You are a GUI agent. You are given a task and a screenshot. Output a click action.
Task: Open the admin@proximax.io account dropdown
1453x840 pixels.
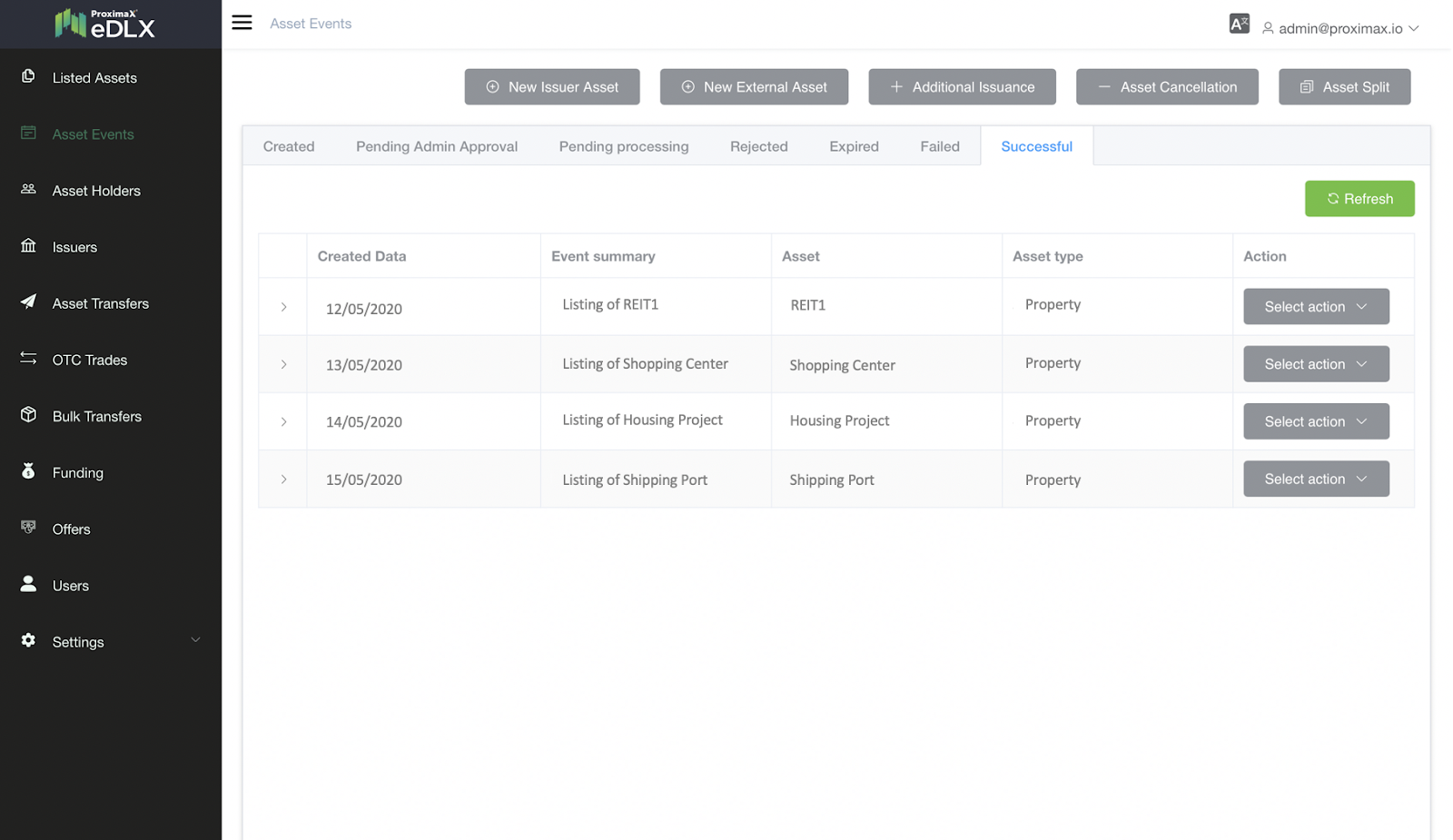[1339, 28]
